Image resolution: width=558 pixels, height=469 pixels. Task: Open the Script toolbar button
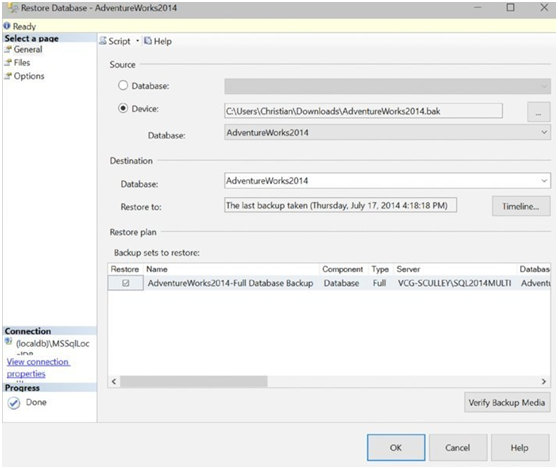point(115,41)
